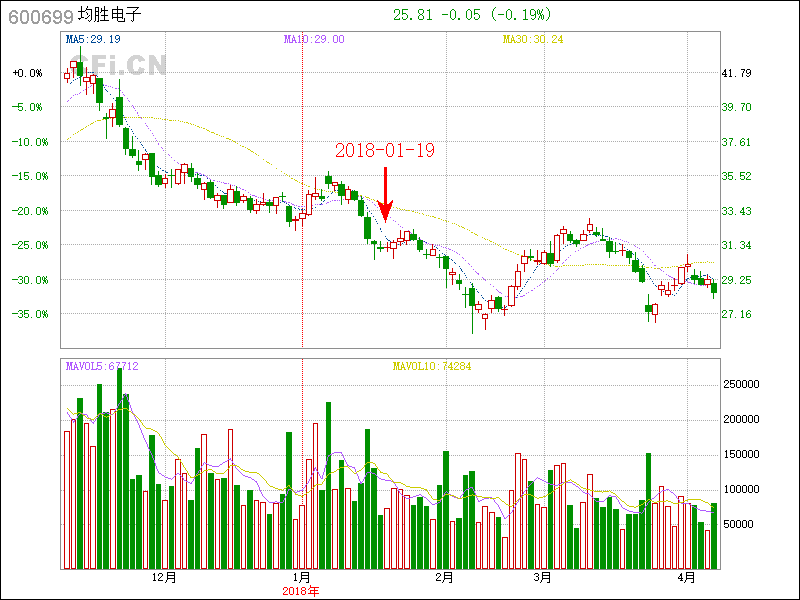Click the MAVOL10:74284 volume label

(x=431, y=366)
